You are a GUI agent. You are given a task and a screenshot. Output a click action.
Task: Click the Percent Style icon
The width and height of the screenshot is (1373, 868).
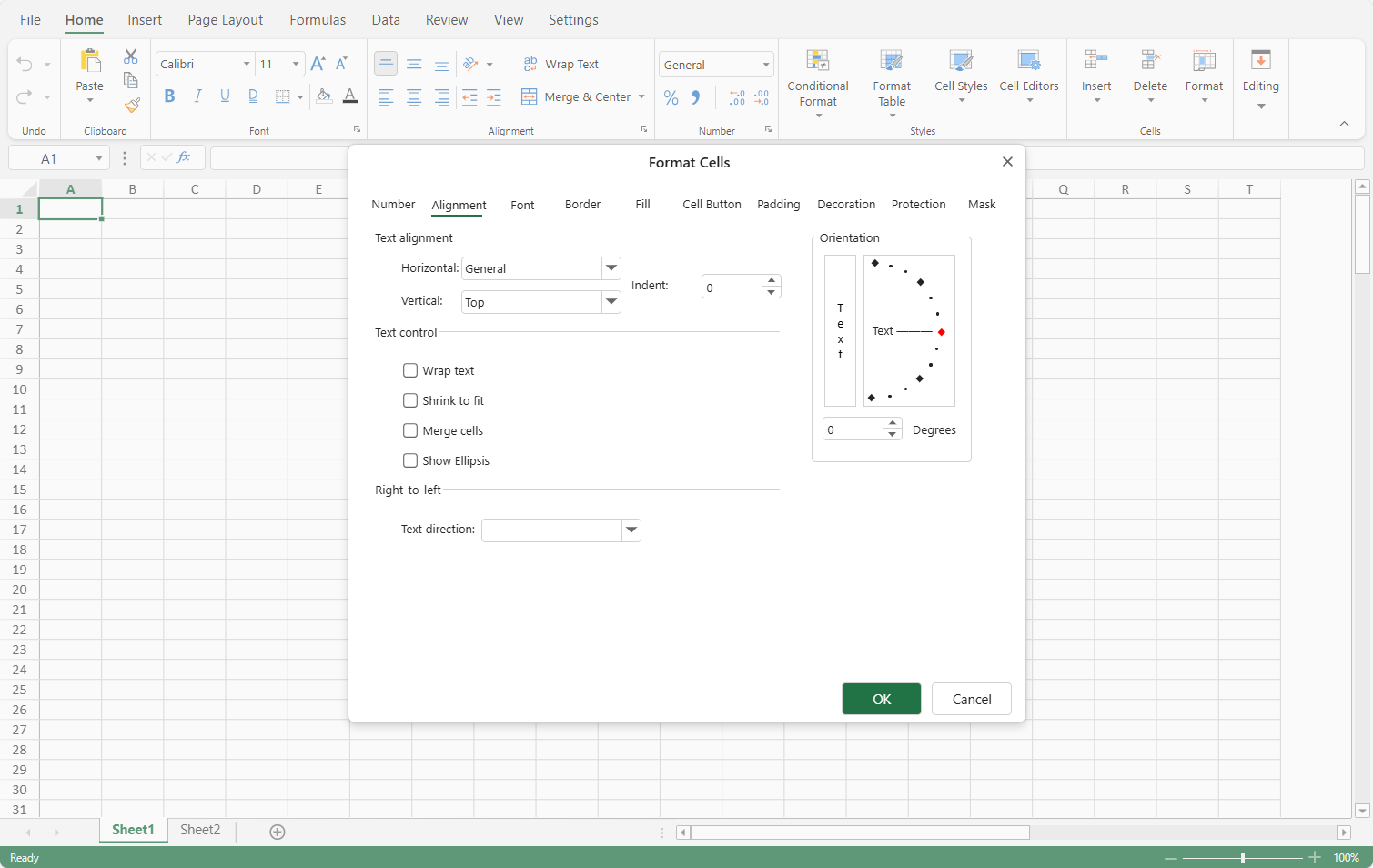pyautogui.click(x=671, y=97)
